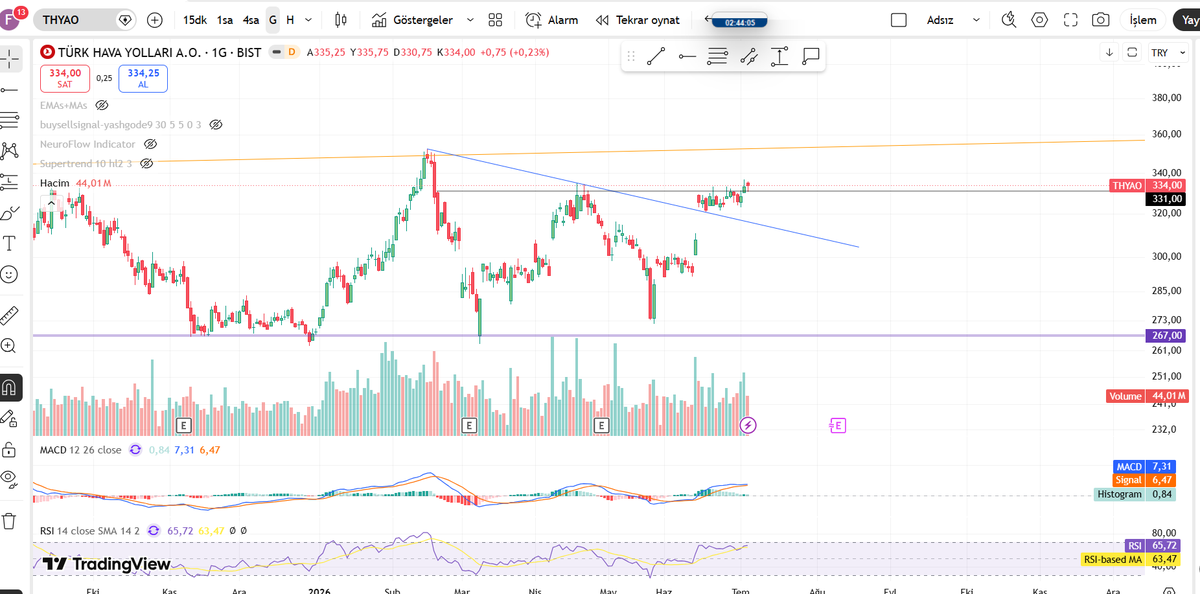Click the undo arrow in top toolbar
The width and height of the screenshot is (1200, 594).
pyautogui.click(x=708, y=19)
